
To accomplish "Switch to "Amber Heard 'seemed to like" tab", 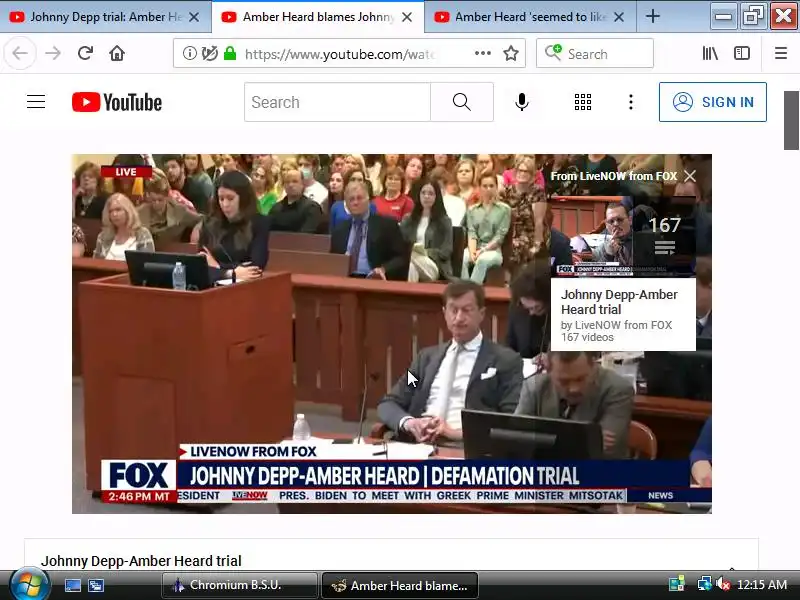I will (530, 17).
